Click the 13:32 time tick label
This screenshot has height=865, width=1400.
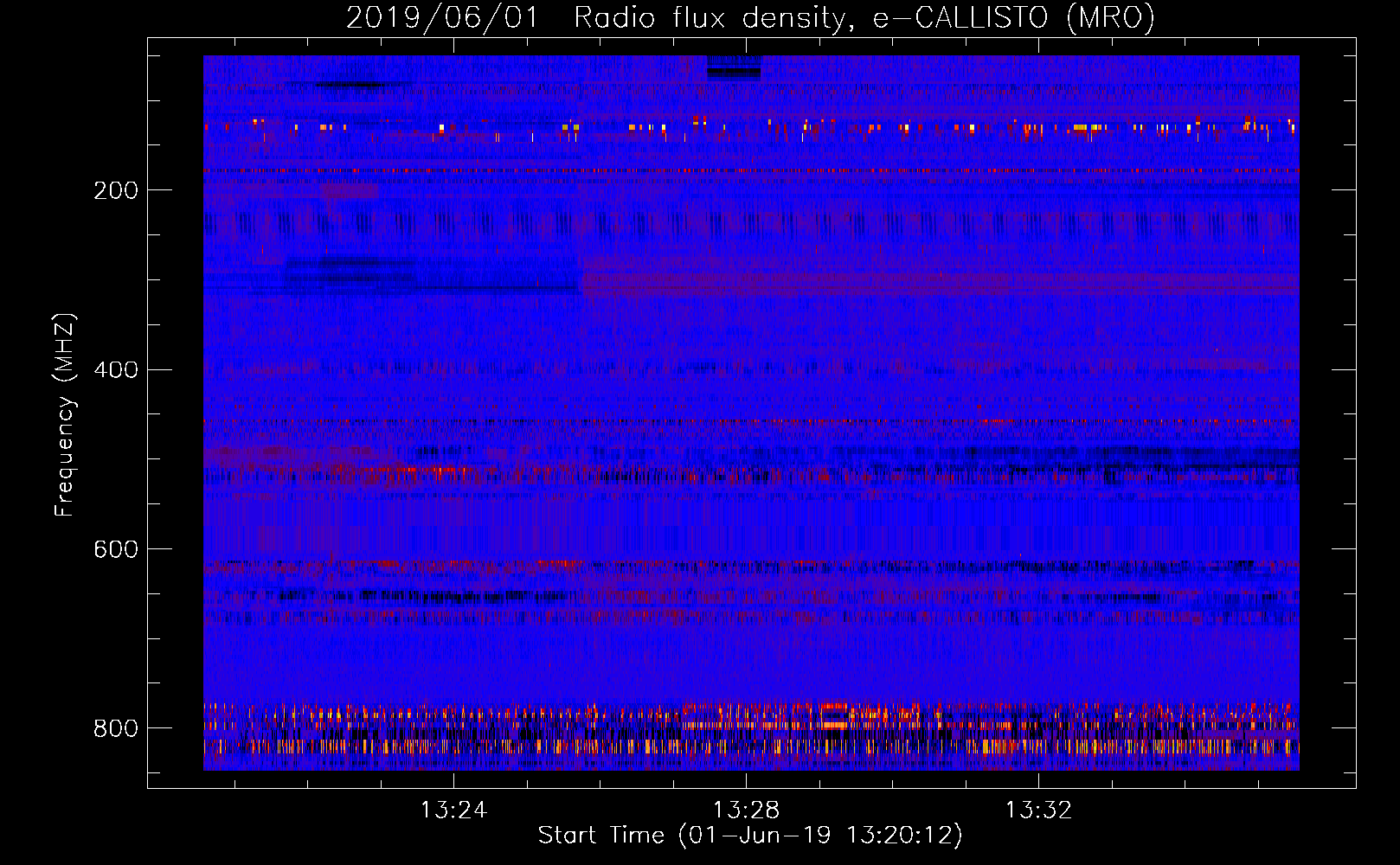point(1038,811)
